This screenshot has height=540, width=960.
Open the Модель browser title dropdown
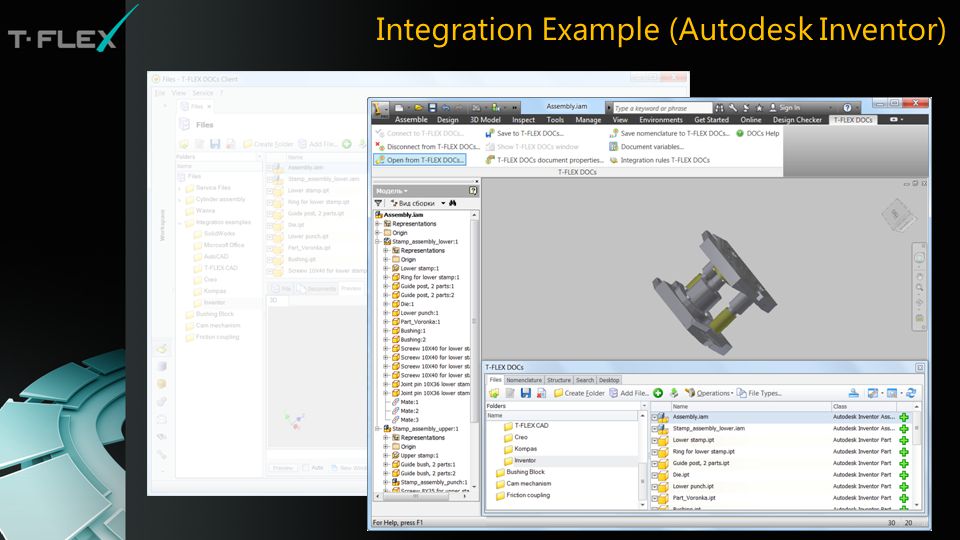392,191
